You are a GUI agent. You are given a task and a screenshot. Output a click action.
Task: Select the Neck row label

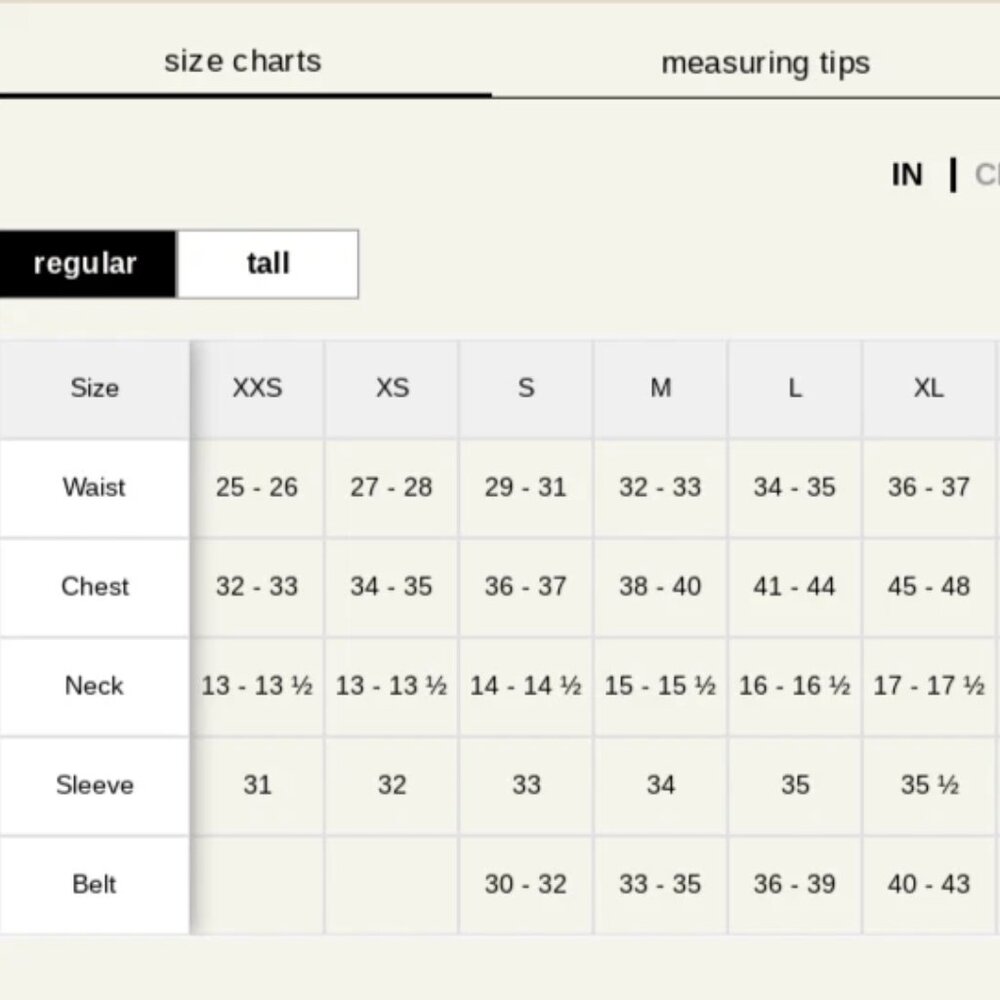94,686
